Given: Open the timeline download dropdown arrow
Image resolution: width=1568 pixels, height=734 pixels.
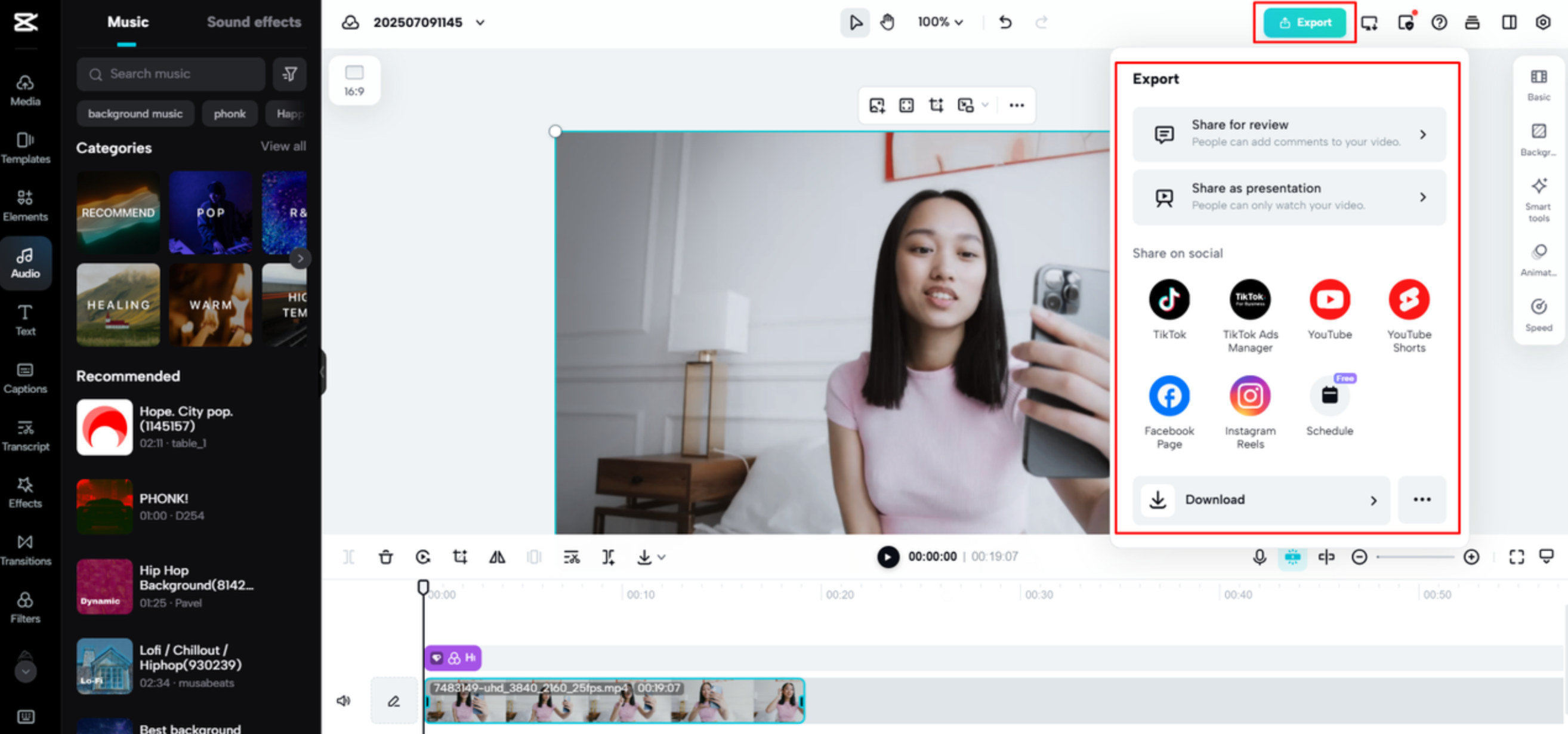Looking at the screenshot, I should point(662,557).
